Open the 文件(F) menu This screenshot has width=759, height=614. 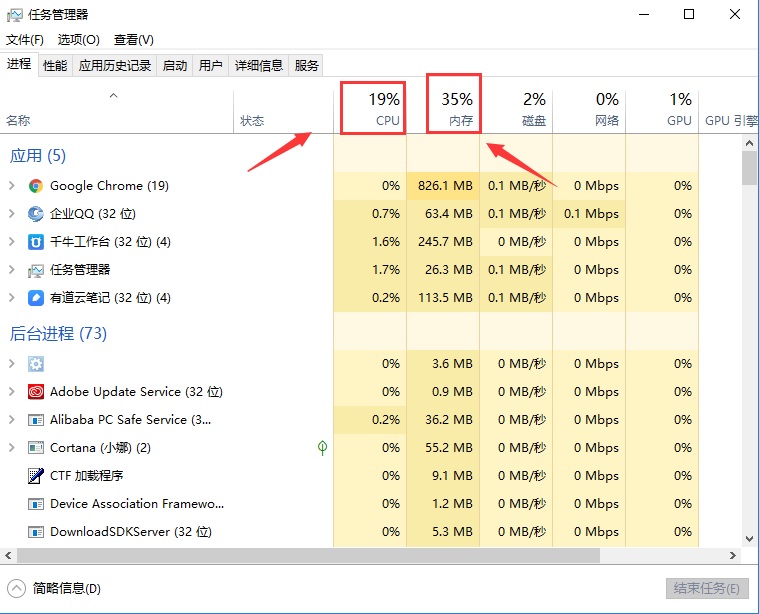click(x=25, y=40)
